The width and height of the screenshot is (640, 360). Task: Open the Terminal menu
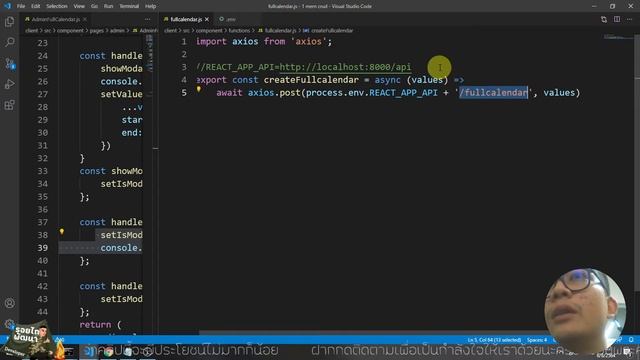129,6
